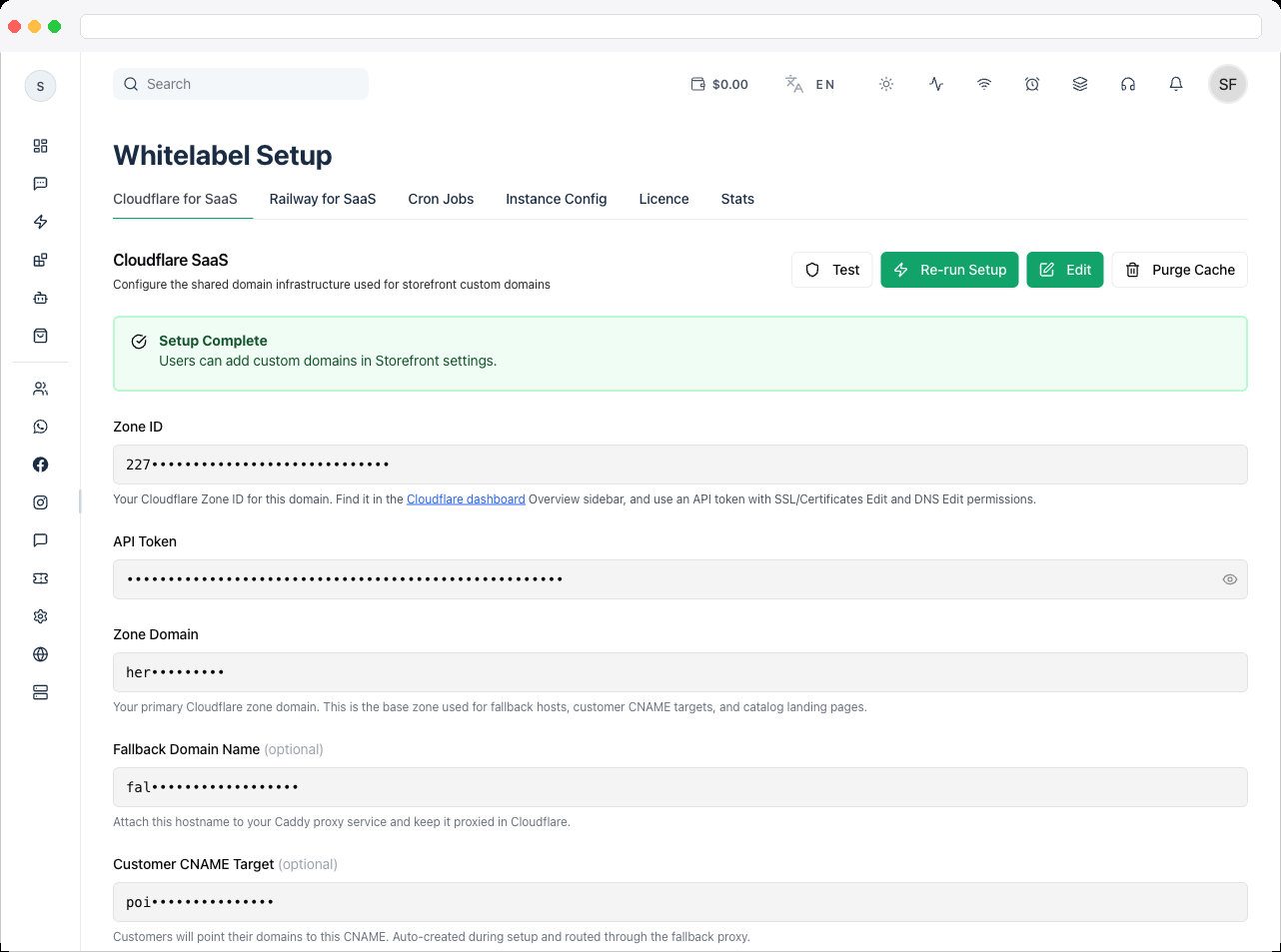
Task: Click the Test button
Action: [x=832, y=270]
